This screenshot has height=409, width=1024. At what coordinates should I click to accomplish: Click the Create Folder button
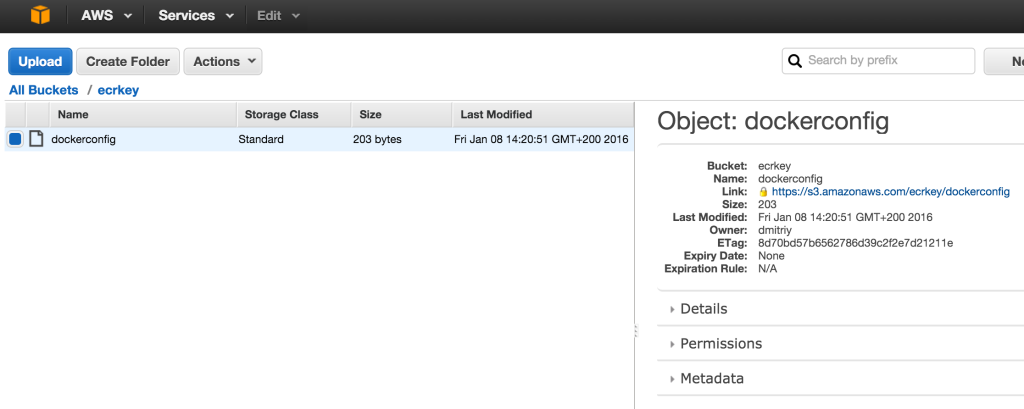[128, 61]
